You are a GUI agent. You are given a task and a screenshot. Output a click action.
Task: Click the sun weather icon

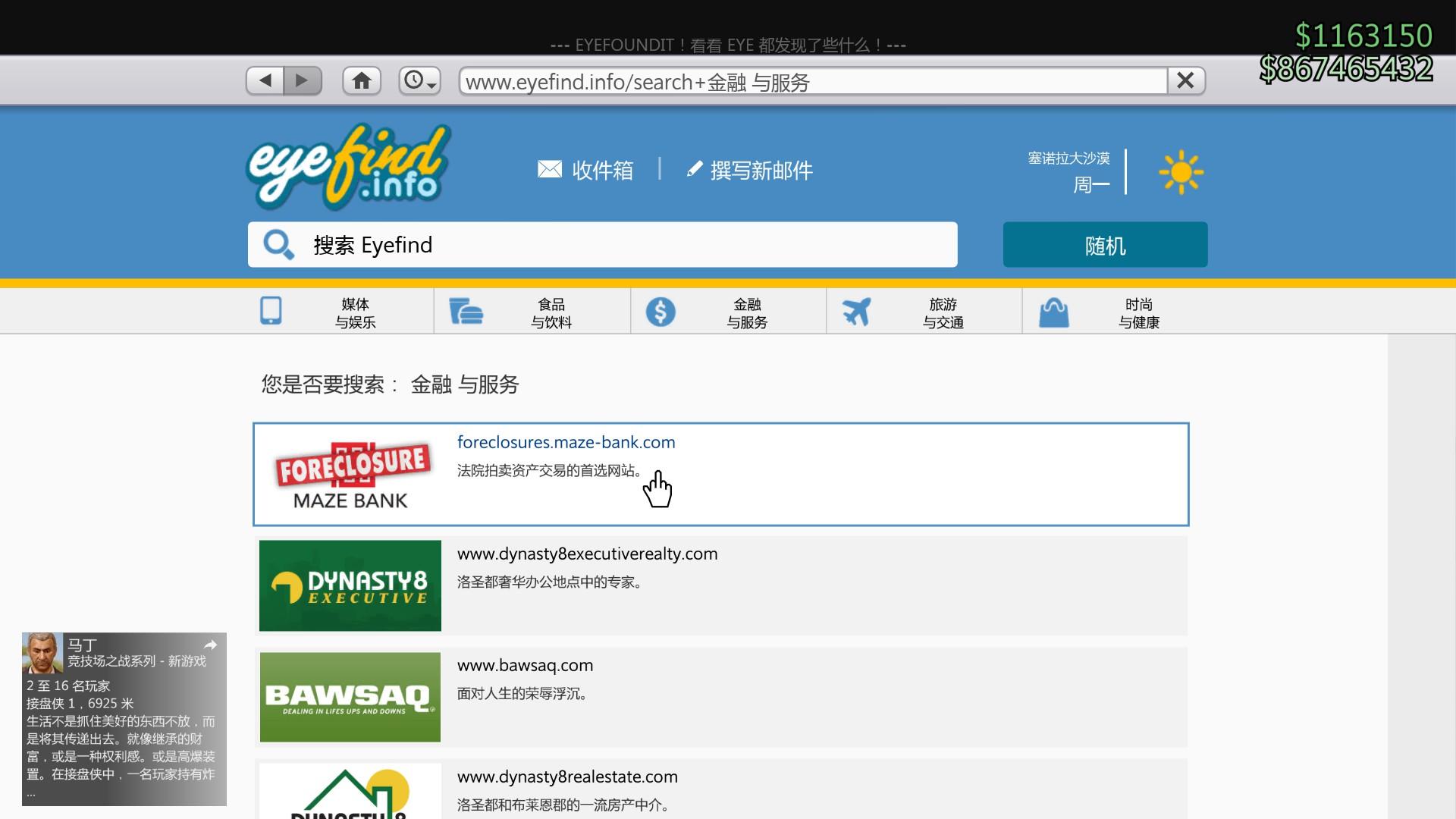(x=1180, y=172)
